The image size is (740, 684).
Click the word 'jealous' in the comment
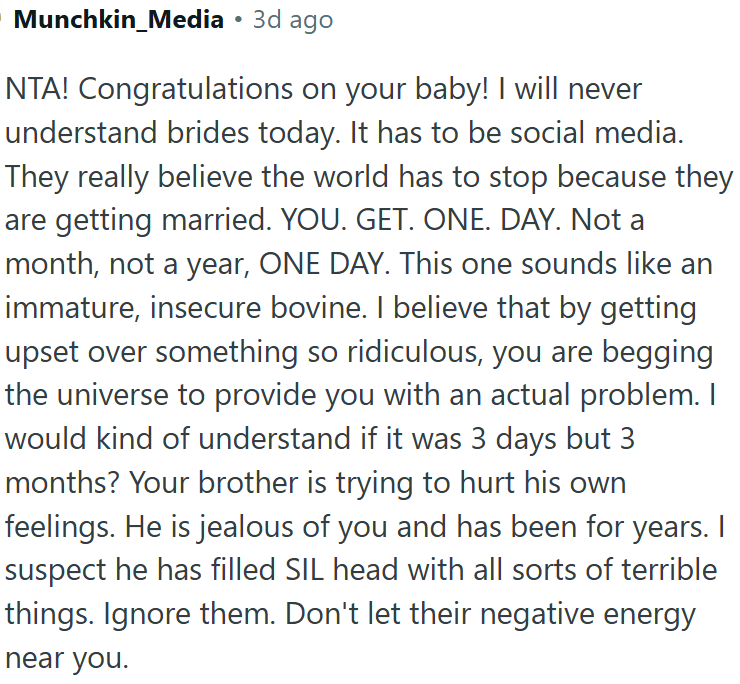pyautogui.click(x=244, y=527)
